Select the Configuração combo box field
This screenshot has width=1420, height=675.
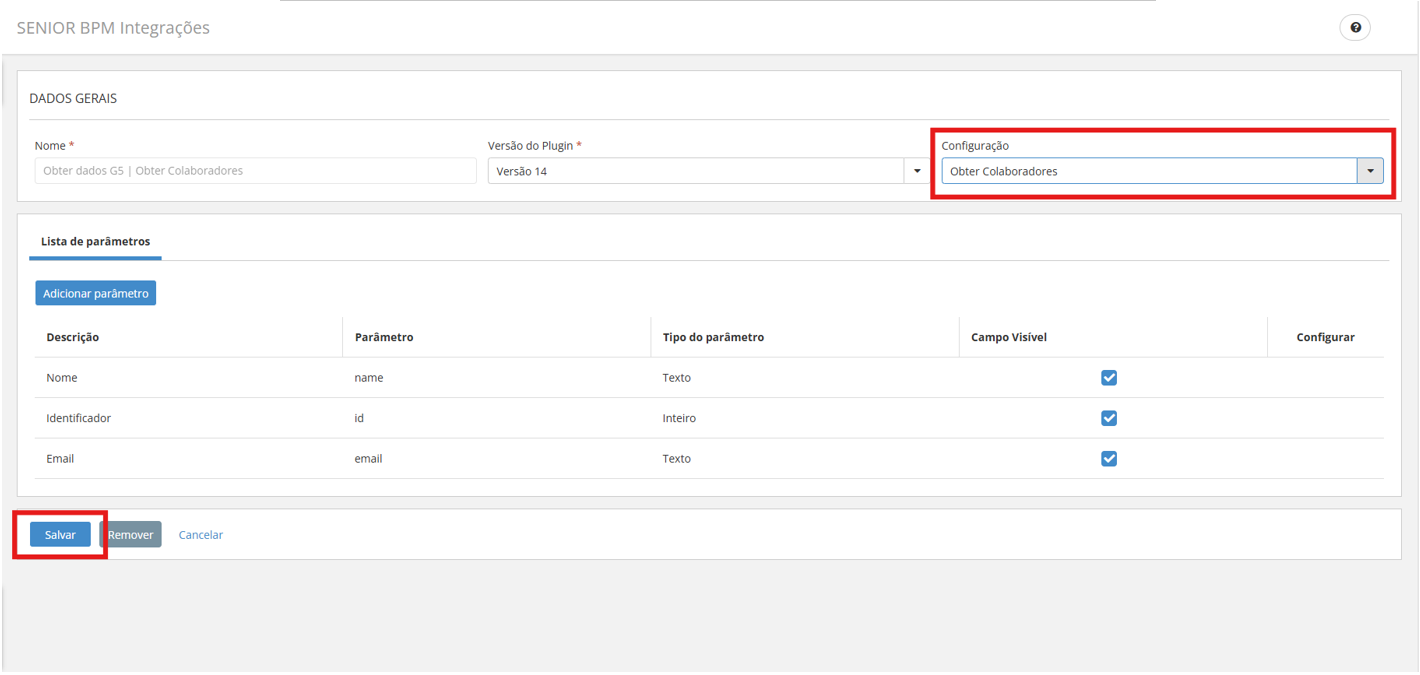click(1148, 171)
